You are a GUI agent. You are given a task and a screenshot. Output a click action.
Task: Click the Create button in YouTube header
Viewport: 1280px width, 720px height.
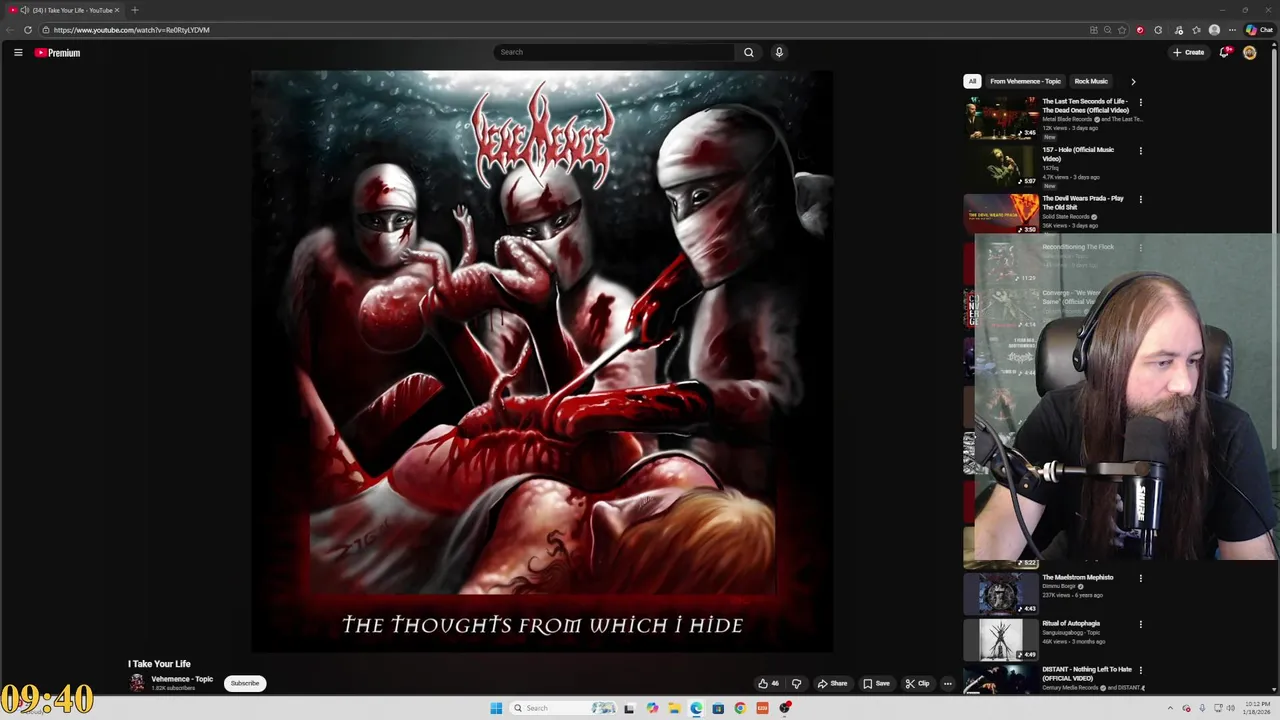coord(1188,52)
